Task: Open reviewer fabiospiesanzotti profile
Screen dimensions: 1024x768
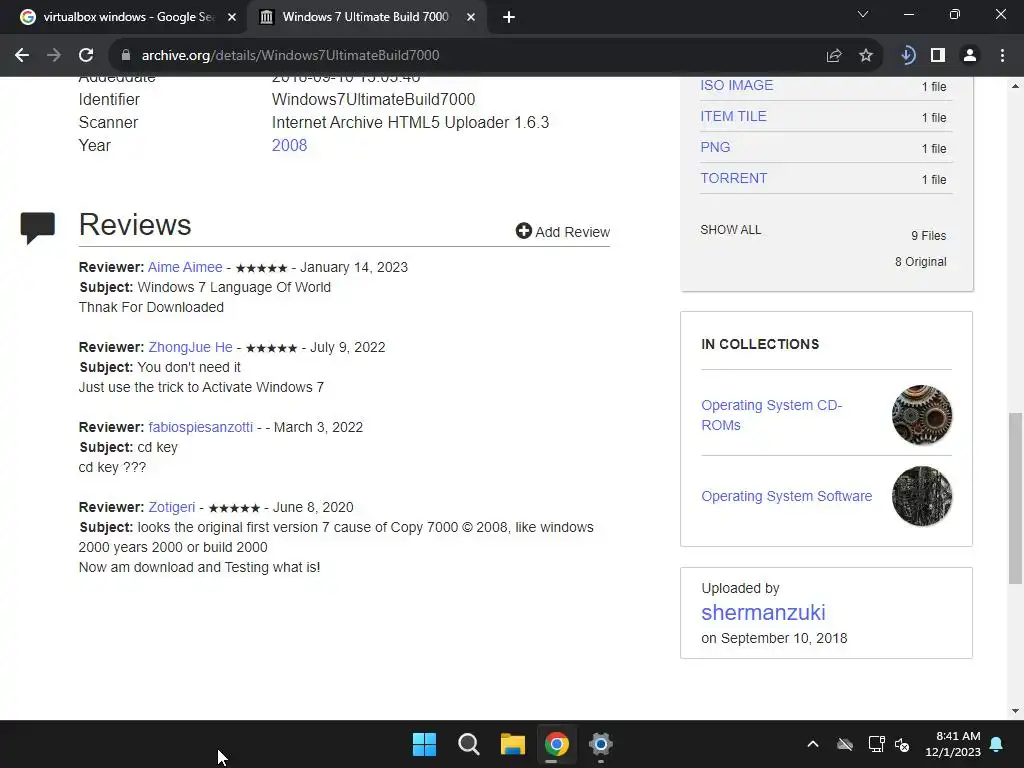Action: 200,427
